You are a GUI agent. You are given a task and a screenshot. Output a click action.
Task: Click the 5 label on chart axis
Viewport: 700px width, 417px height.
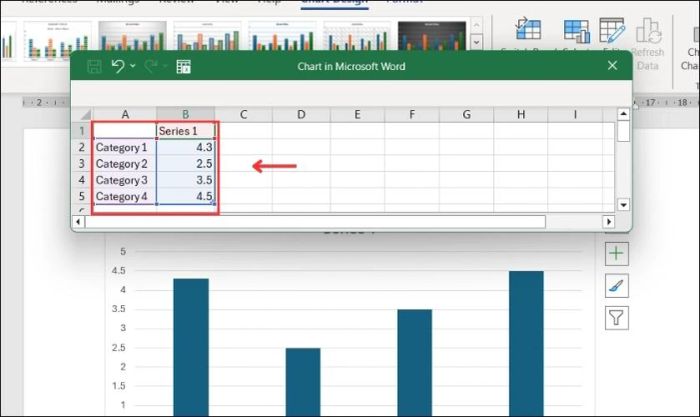123,251
